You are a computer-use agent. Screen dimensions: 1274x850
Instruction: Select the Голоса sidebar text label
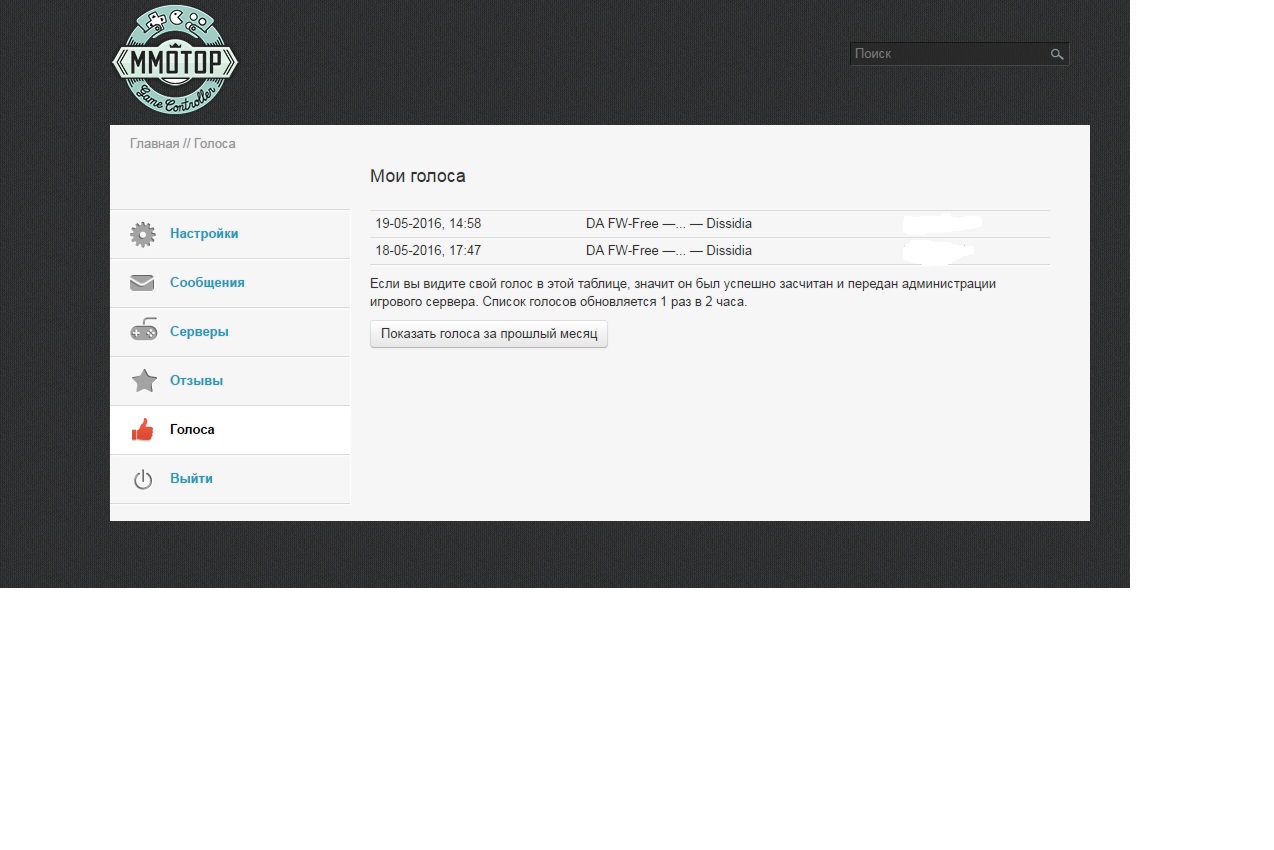pos(192,430)
